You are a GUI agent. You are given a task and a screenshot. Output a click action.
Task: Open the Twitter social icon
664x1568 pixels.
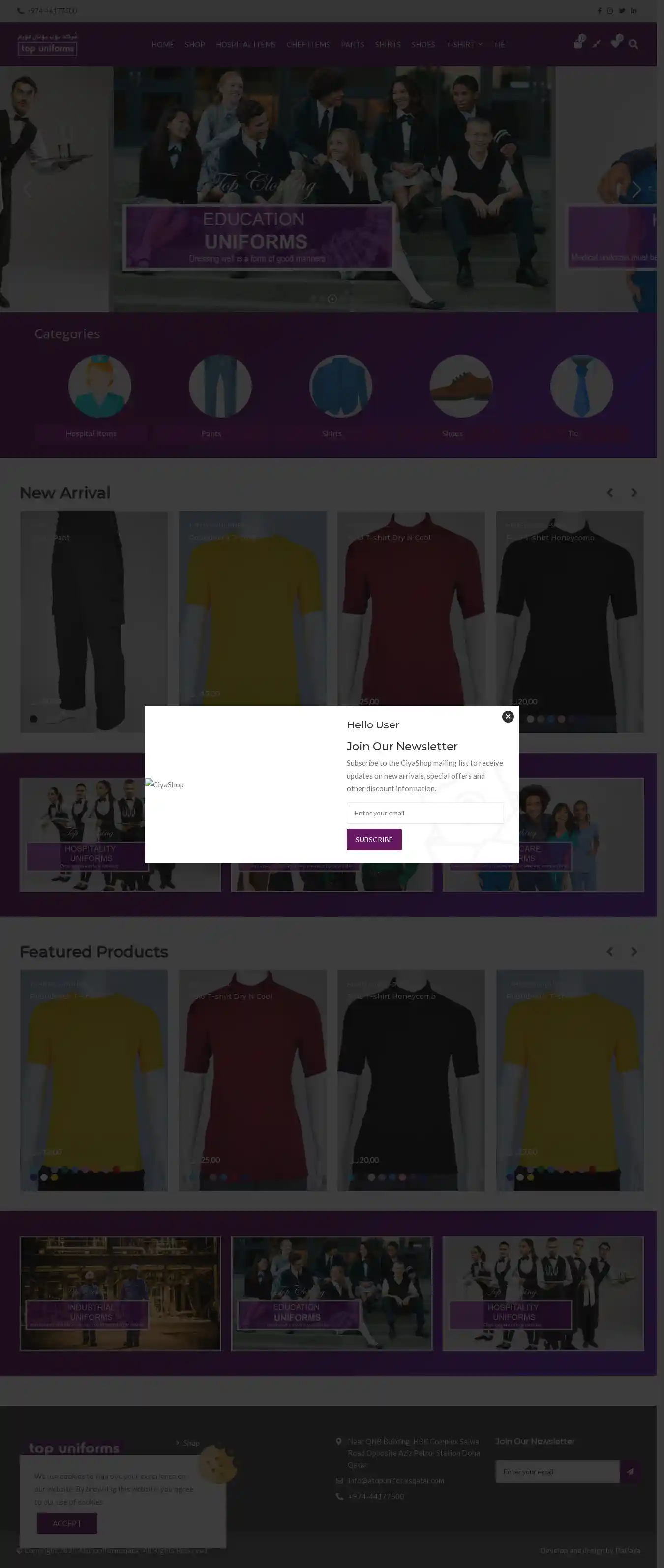[622, 11]
